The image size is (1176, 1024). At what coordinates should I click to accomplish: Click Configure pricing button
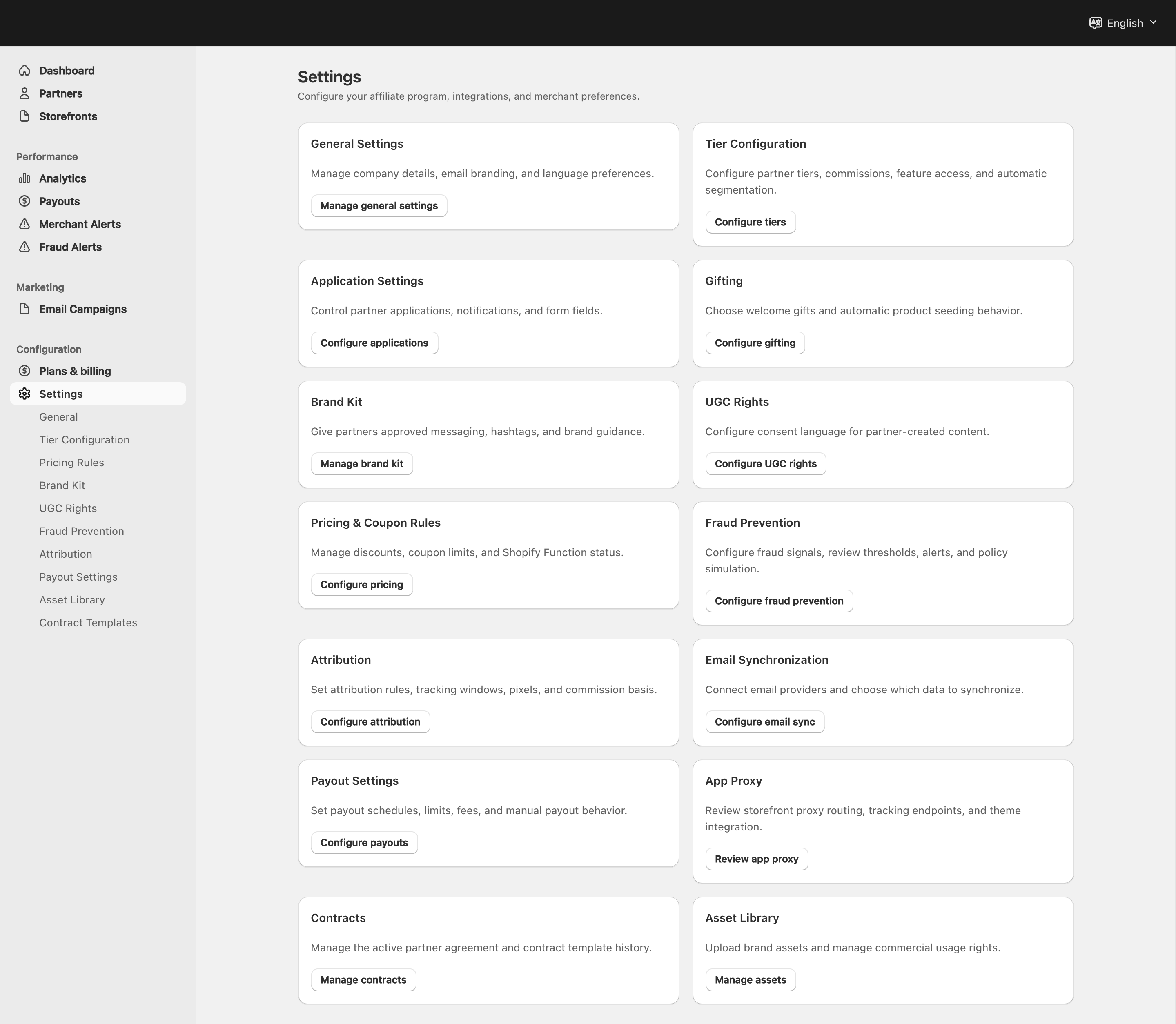[362, 585]
